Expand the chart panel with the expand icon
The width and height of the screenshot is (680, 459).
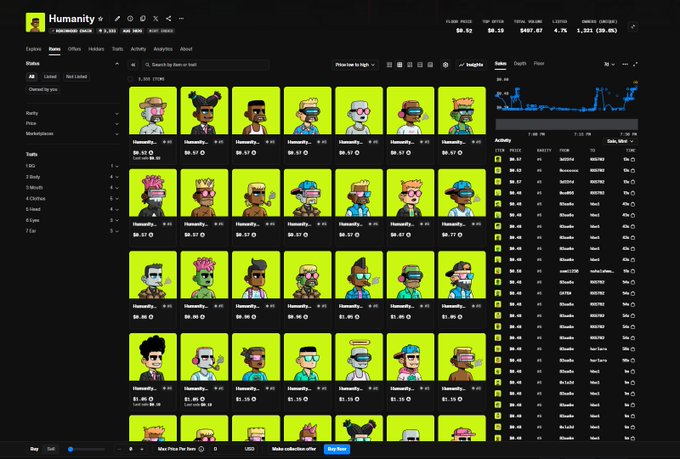pyautogui.click(x=635, y=64)
